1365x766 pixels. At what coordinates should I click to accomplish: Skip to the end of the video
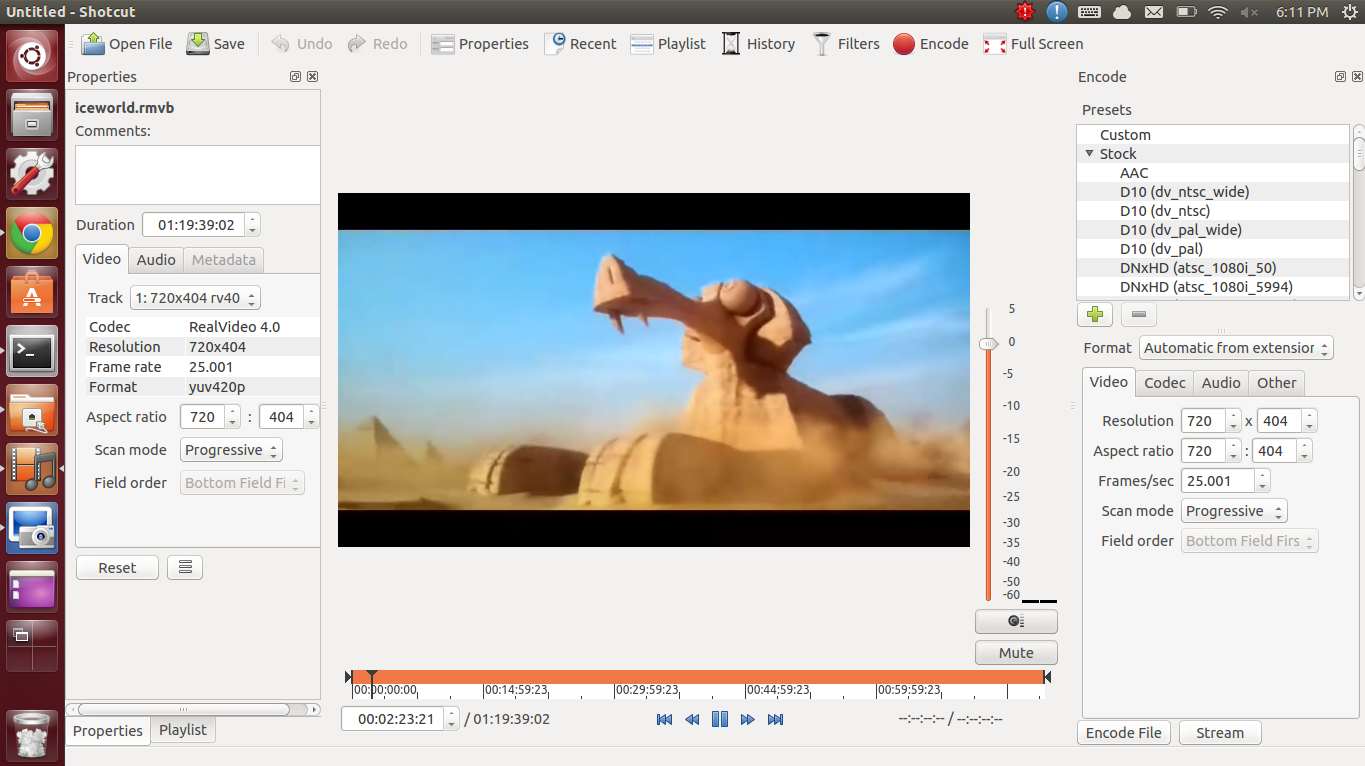pyautogui.click(x=775, y=719)
